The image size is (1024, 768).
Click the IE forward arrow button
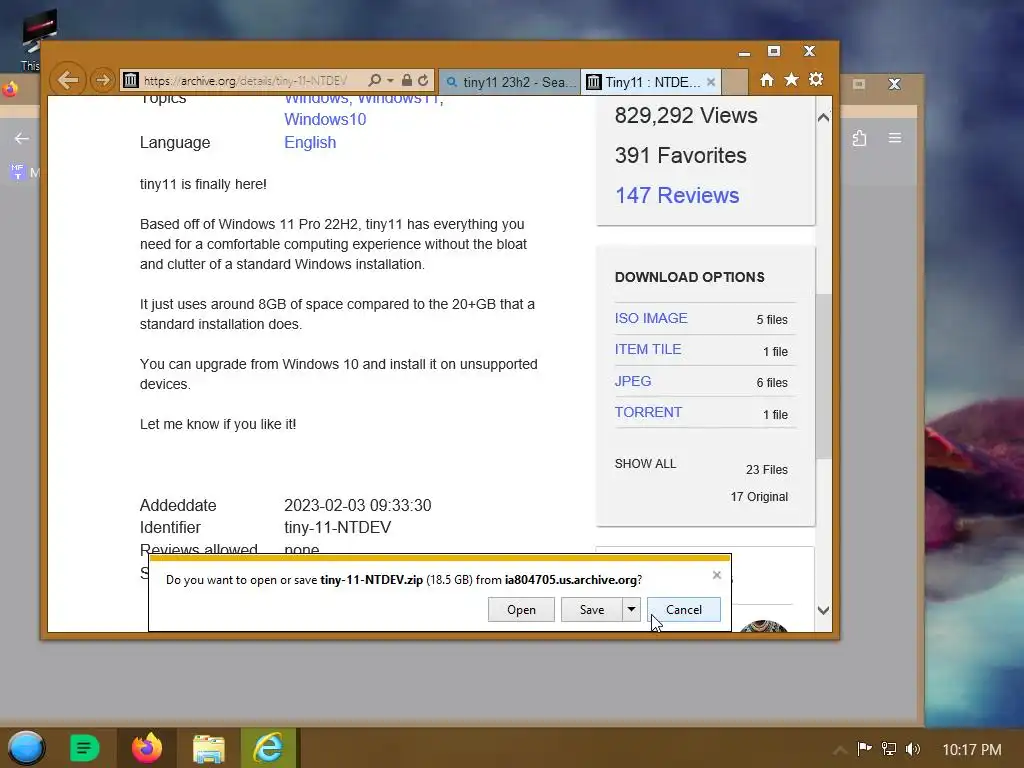tap(103, 80)
